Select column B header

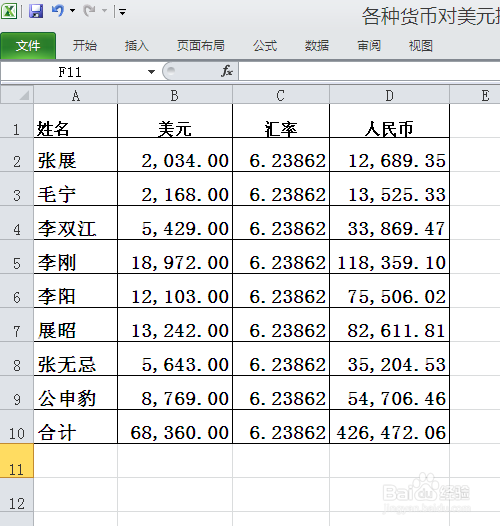pos(175,95)
